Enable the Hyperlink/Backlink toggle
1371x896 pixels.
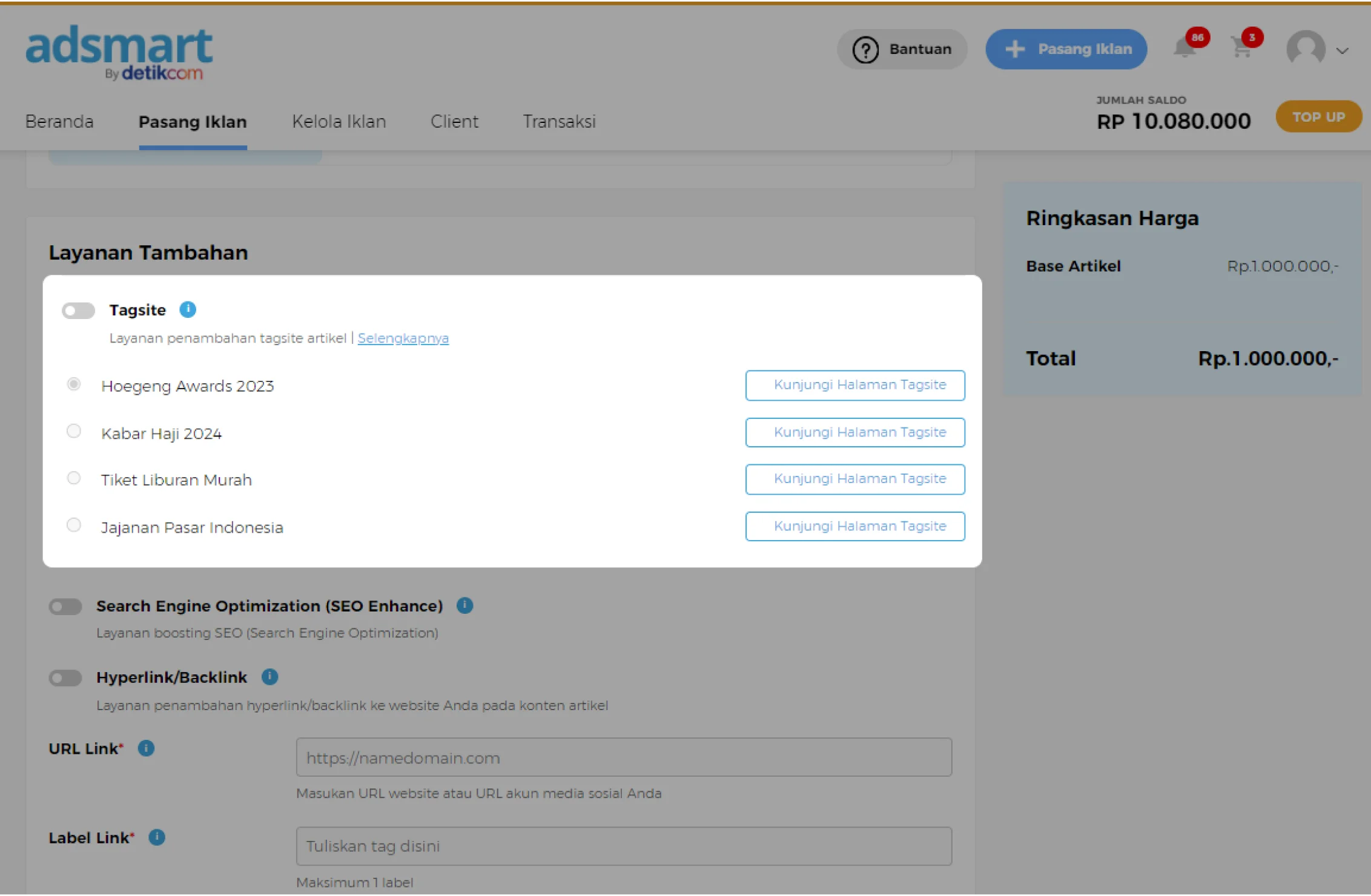[x=65, y=678]
